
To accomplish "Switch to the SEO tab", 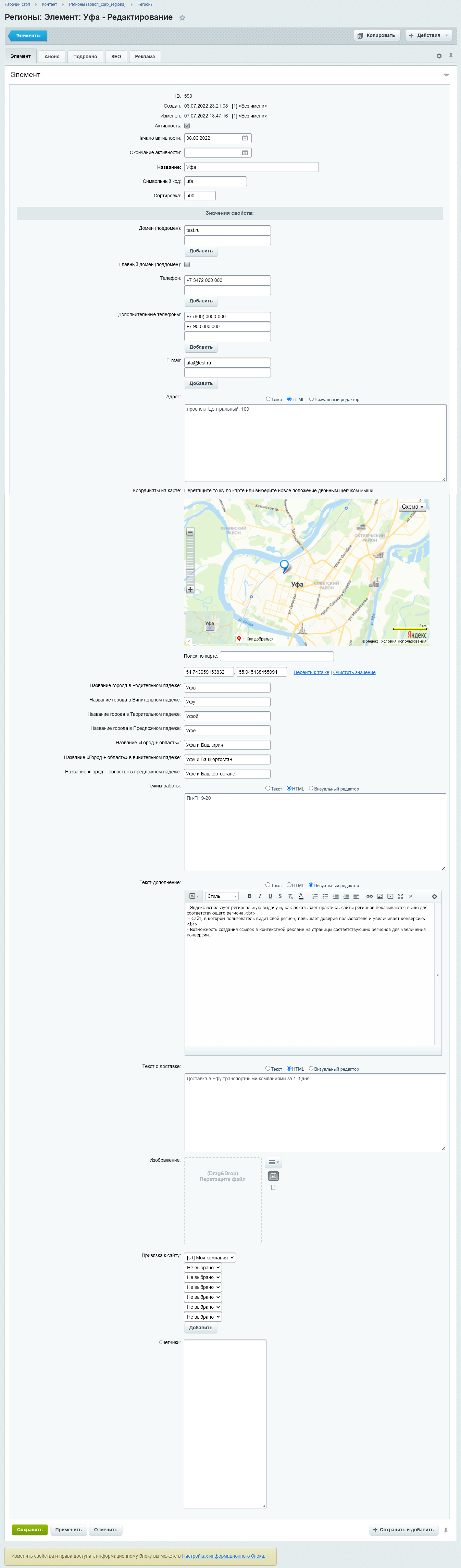I will click(116, 57).
